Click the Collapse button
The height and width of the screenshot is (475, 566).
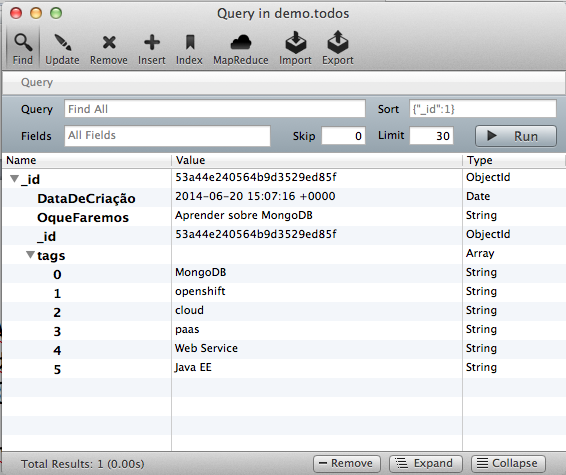coord(508,463)
